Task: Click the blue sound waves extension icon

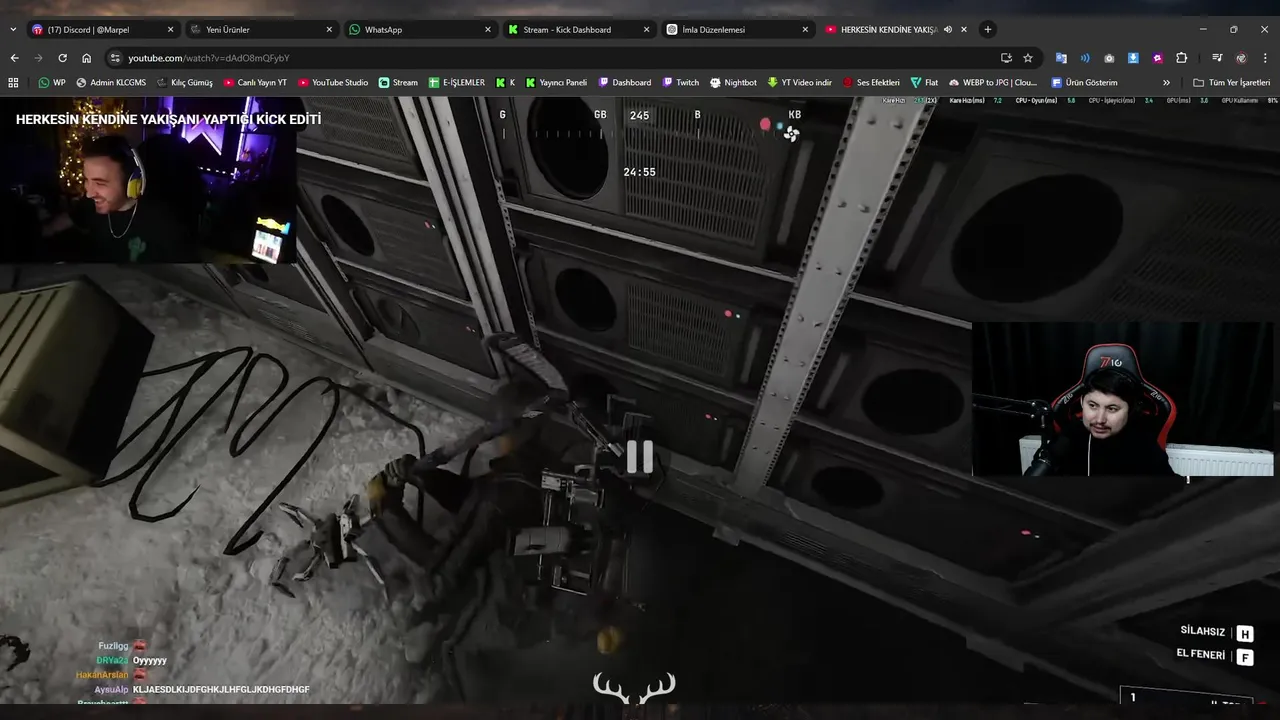Action: pyautogui.click(x=1085, y=58)
